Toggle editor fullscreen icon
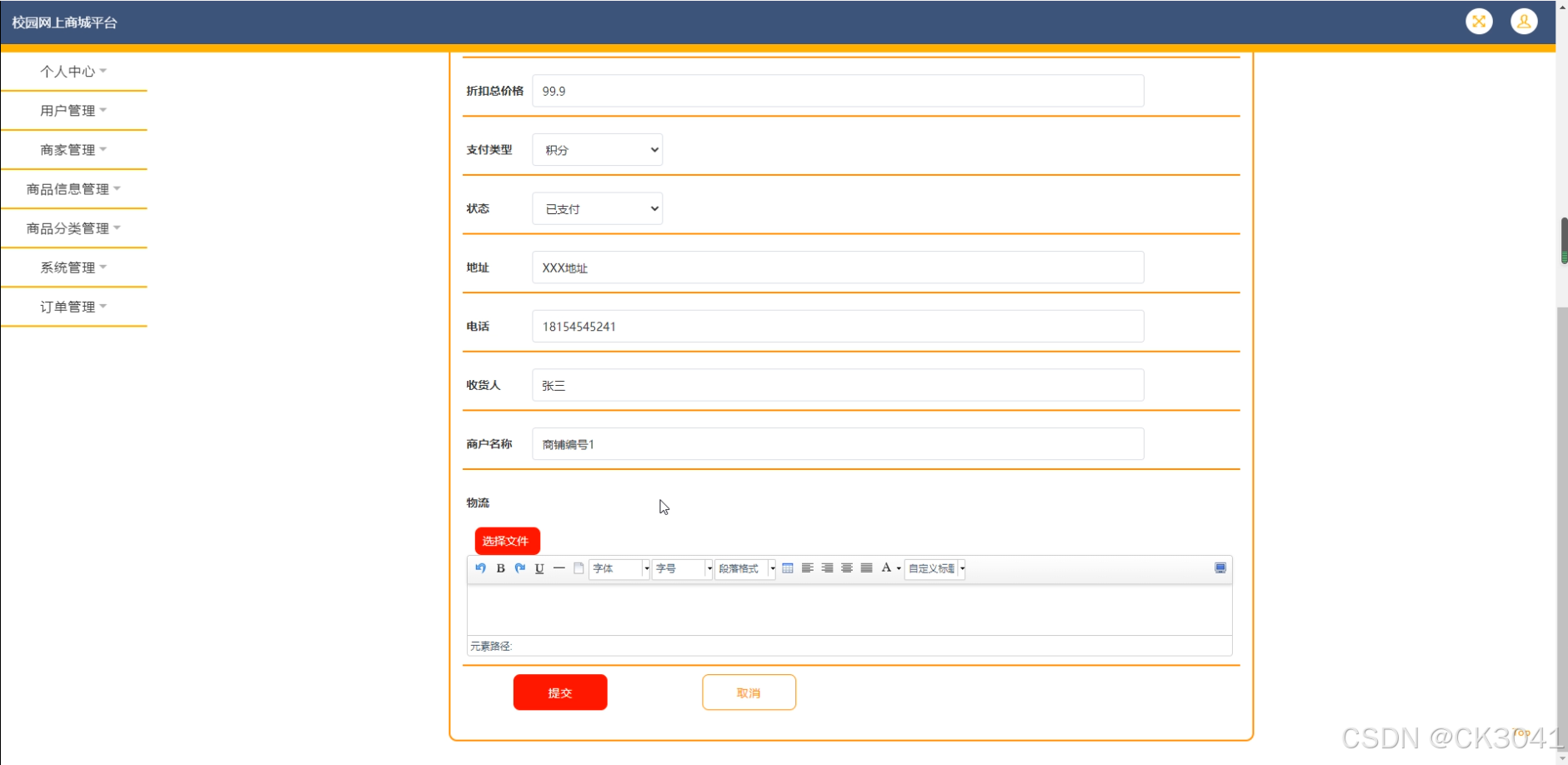The width and height of the screenshot is (1568, 765). (1220, 568)
